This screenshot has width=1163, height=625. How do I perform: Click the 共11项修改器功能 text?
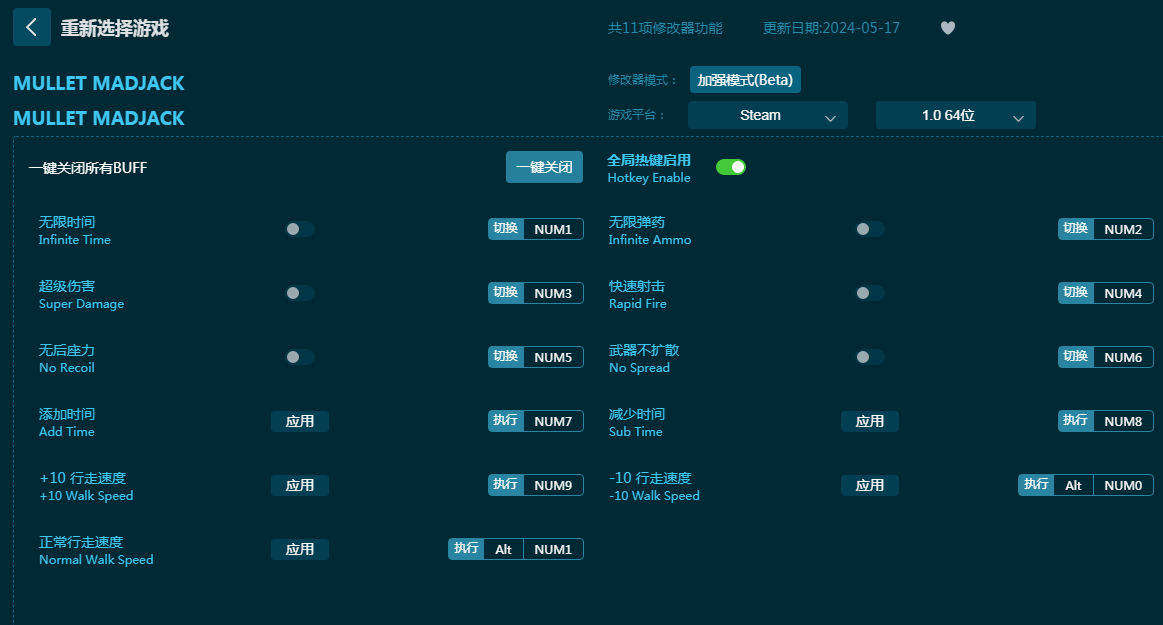pos(665,28)
